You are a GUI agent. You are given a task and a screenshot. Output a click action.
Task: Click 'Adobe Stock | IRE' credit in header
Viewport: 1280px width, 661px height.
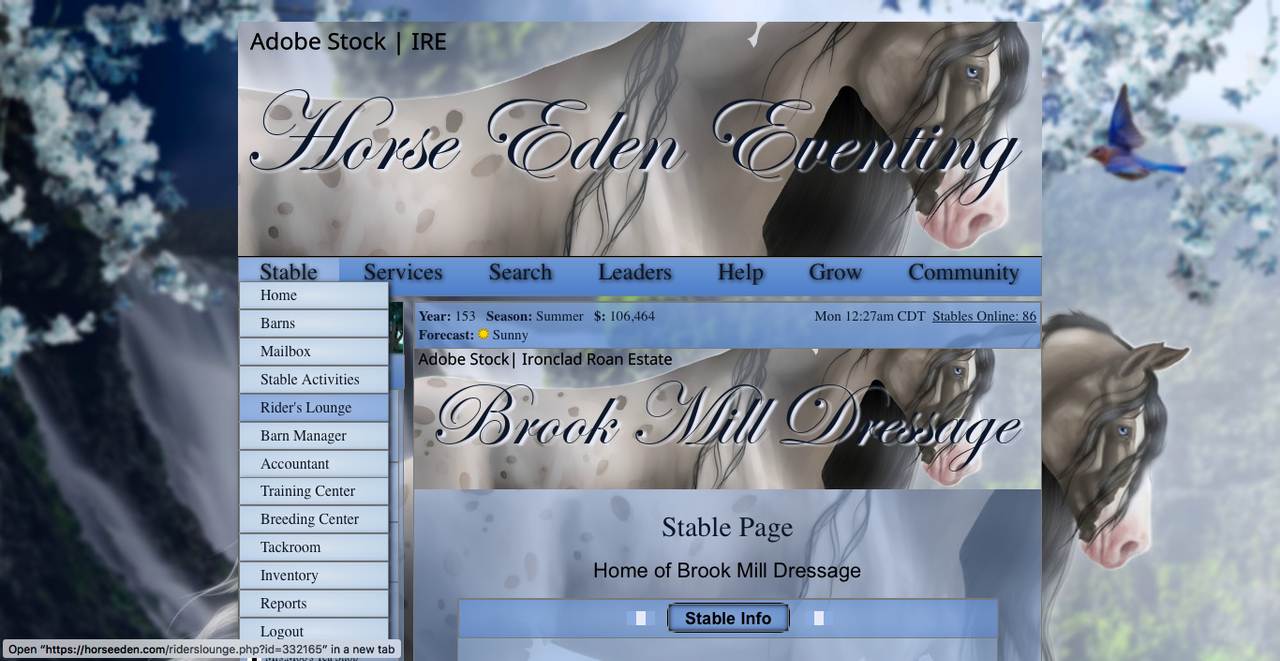click(348, 42)
